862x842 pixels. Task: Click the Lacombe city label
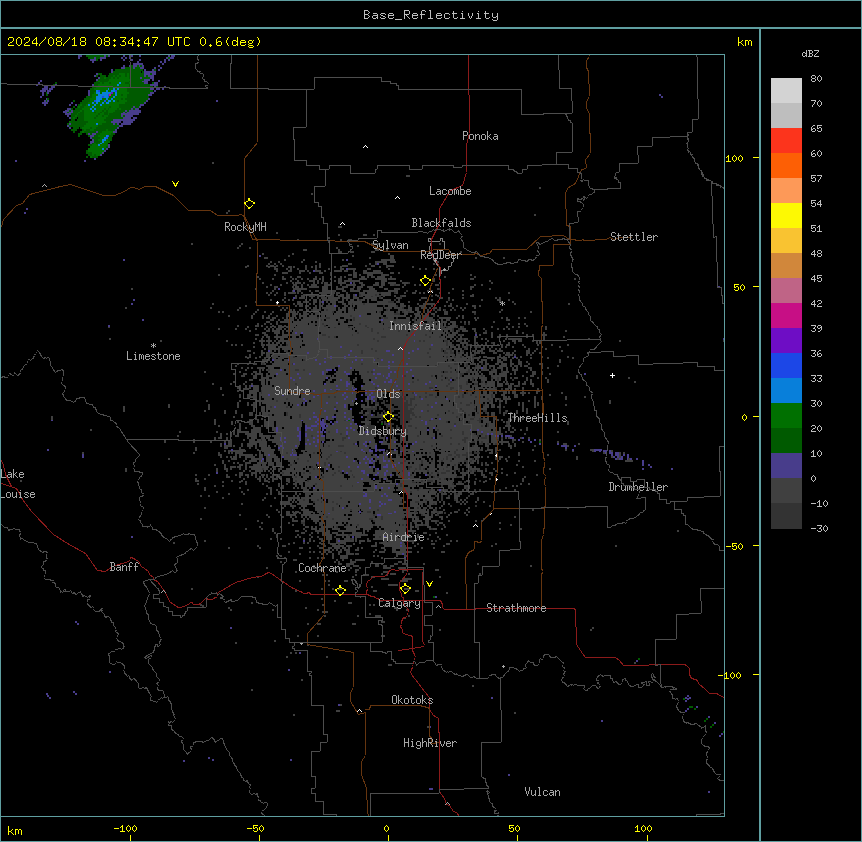pos(450,191)
